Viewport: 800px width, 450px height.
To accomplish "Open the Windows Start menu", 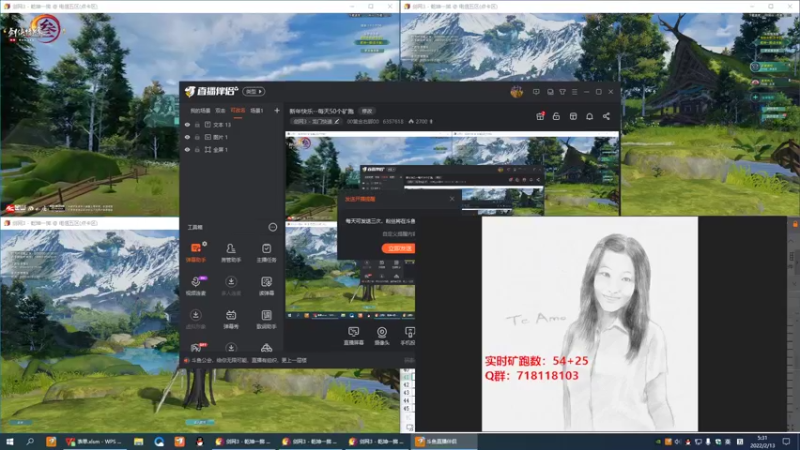I will tap(9, 441).
